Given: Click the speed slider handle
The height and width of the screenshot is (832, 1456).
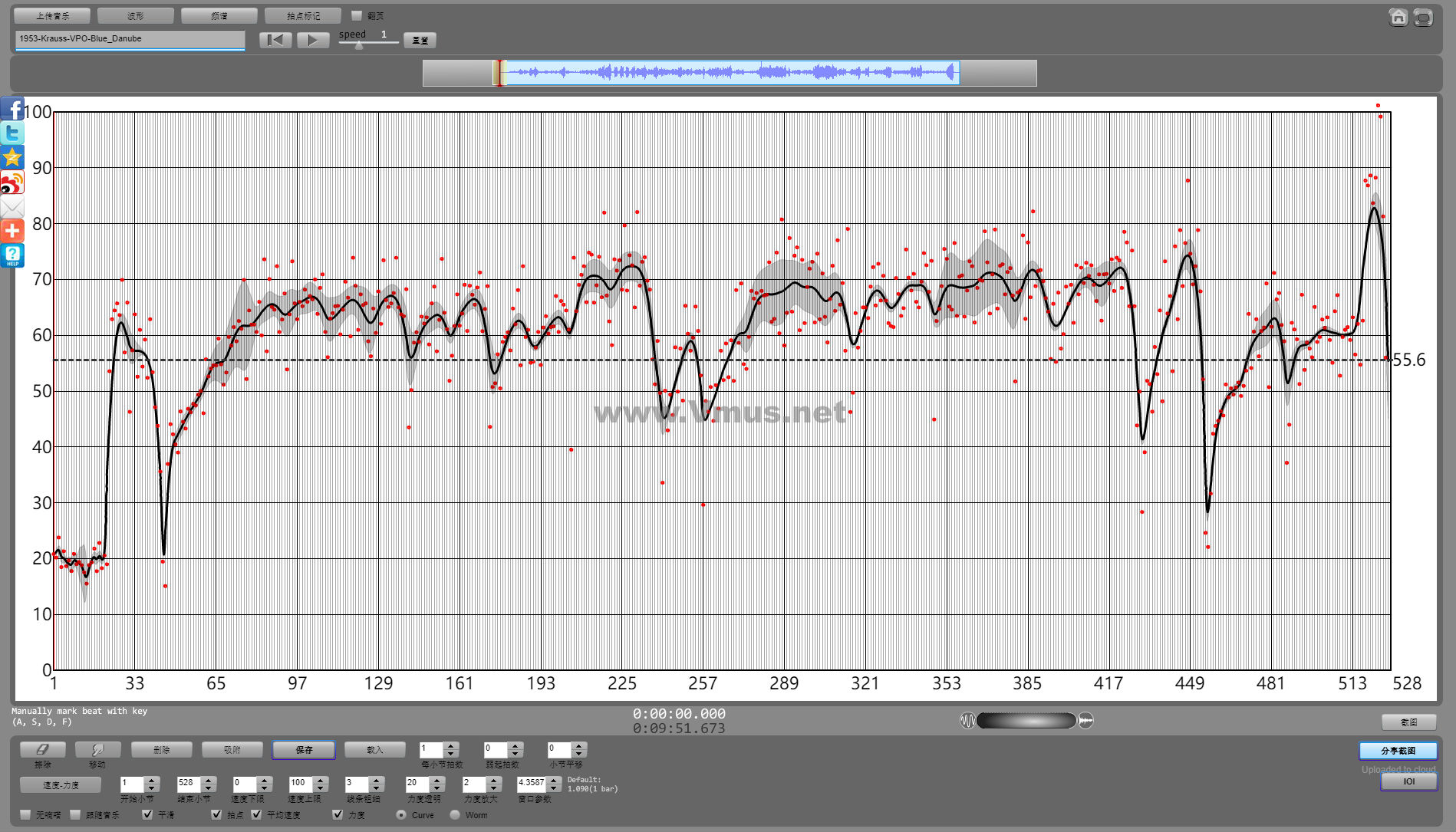Looking at the screenshot, I should click(x=359, y=44).
